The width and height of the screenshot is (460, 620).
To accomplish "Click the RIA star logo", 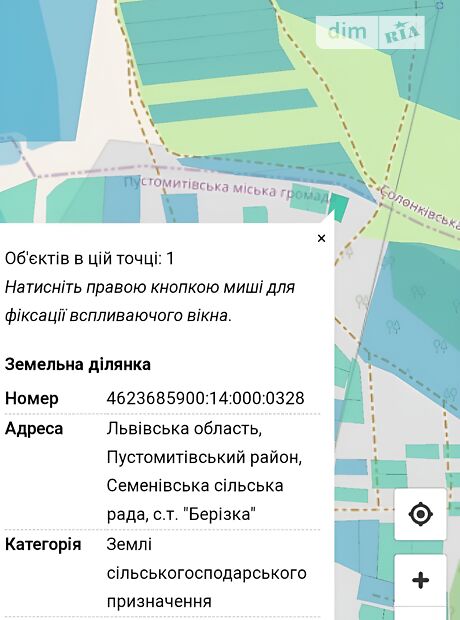I will (401, 32).
